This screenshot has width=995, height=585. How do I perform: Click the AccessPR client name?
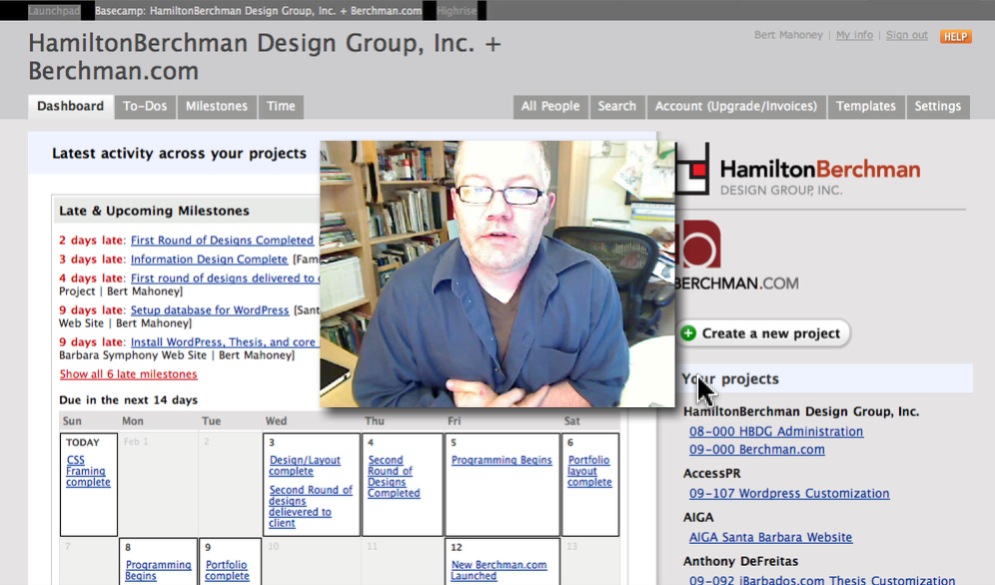coord(712,473)
